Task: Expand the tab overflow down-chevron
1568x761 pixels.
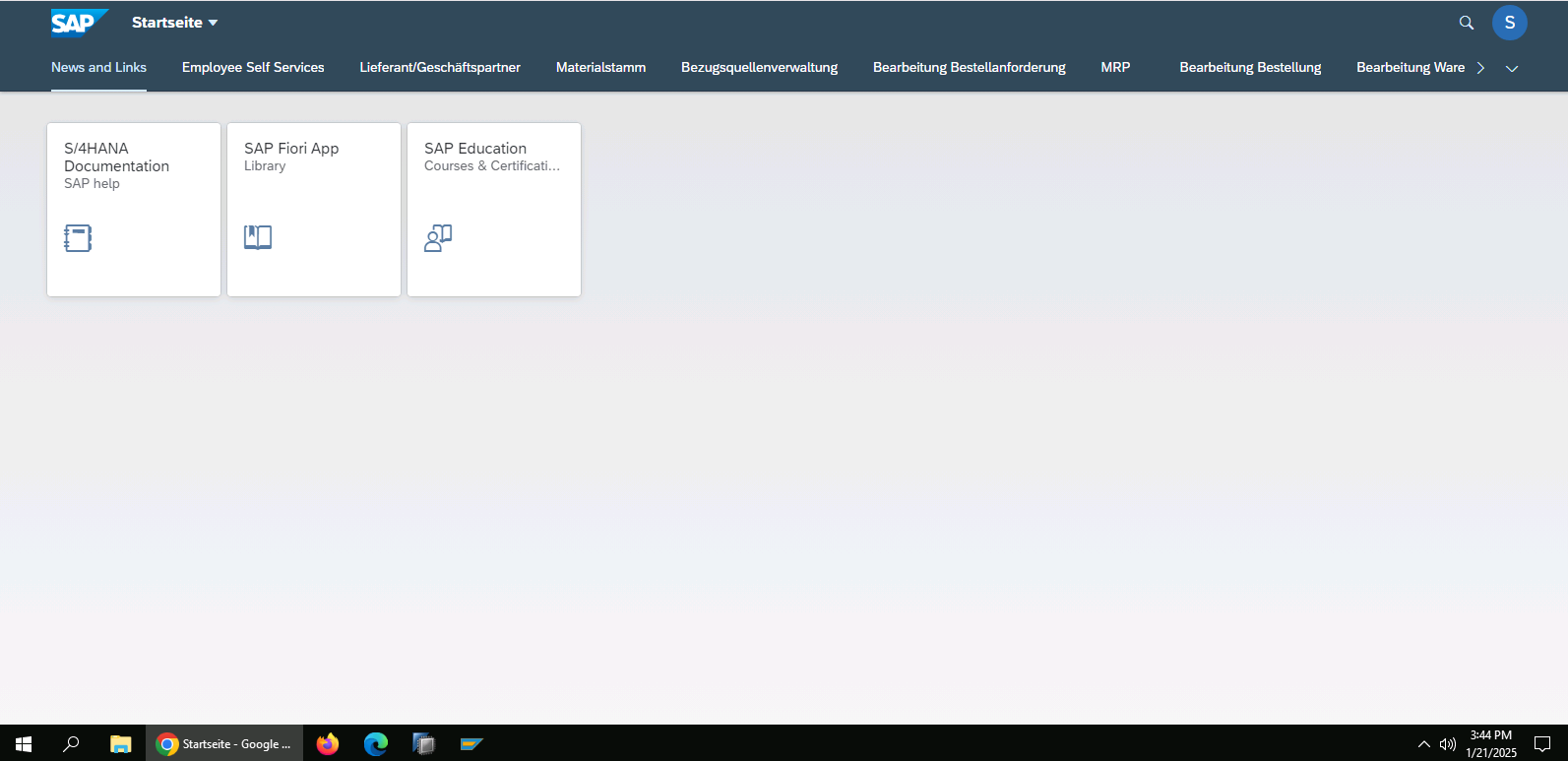Action: [x=1512, y=68]
